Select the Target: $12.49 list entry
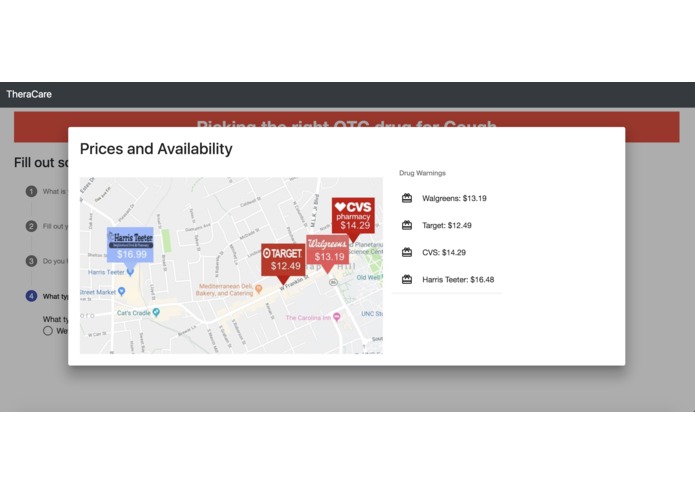Image resolution: width=695 pixels, height=494 pixels. [447, 225]
